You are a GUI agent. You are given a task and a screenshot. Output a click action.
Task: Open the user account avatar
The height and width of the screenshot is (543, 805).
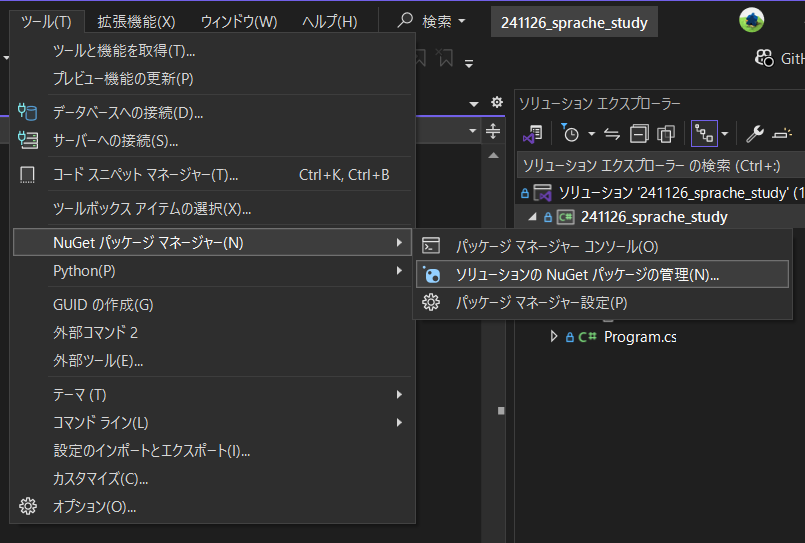coord(751,20)
